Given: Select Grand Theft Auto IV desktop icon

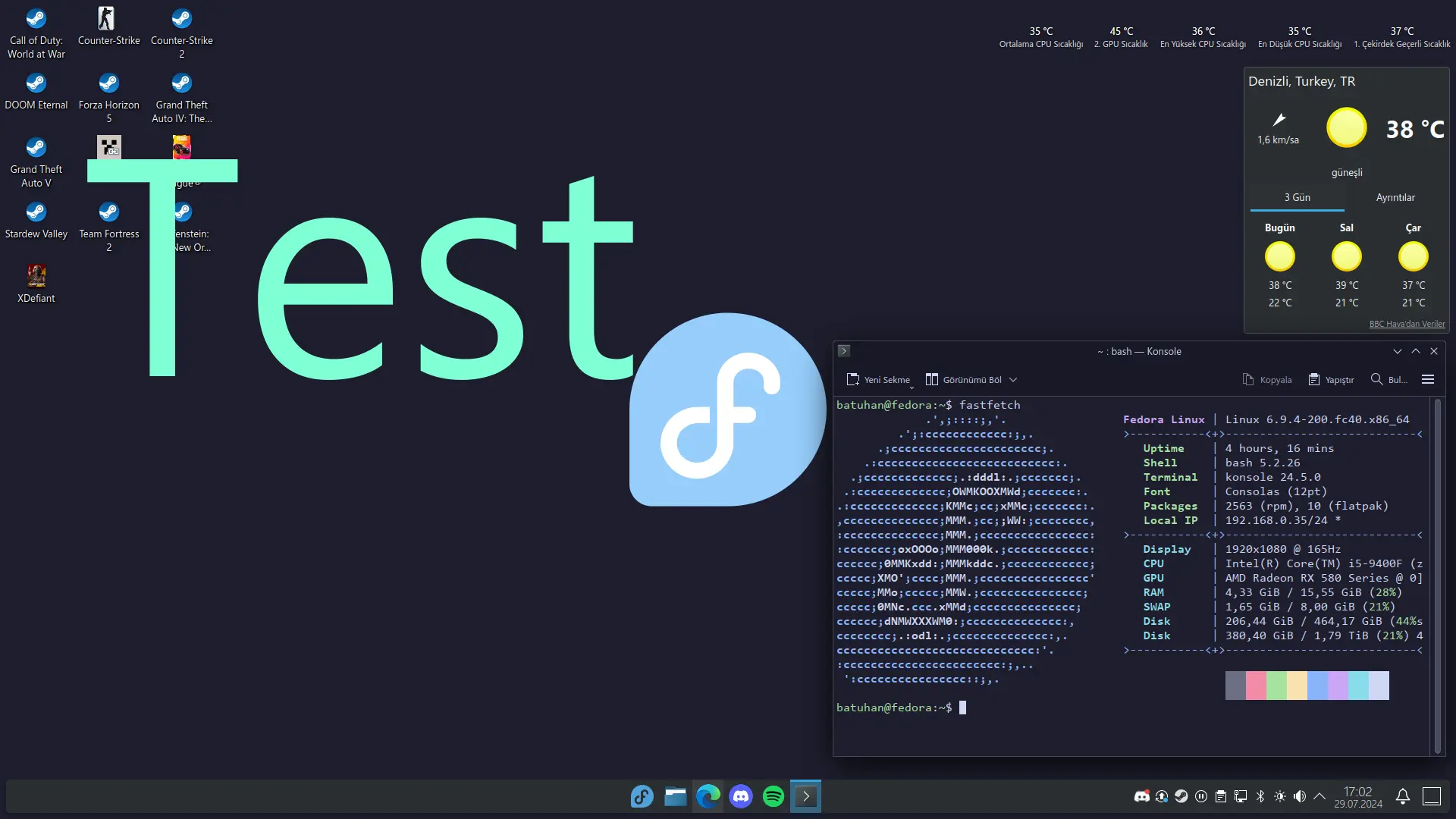Looking at the screenshot, I should coord(182,98).
